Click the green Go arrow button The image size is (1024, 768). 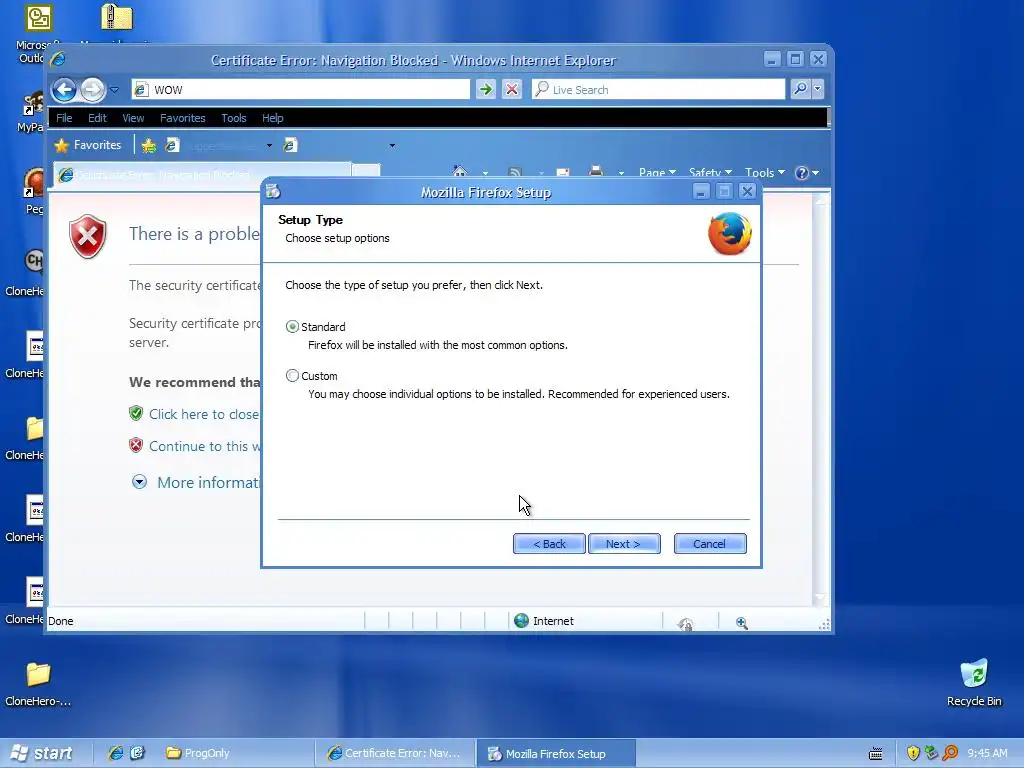pos(485,89)
